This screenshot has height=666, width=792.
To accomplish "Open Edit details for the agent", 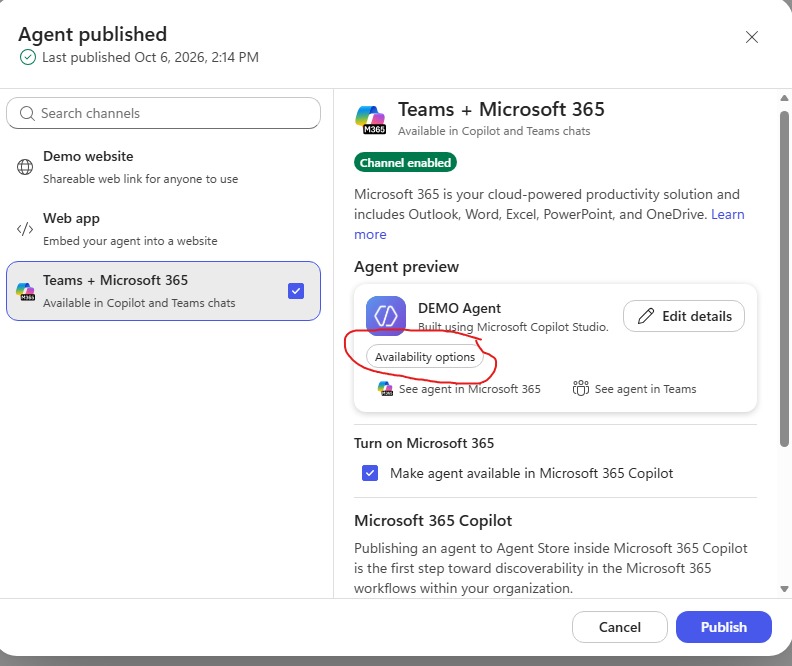I will 683,316.
